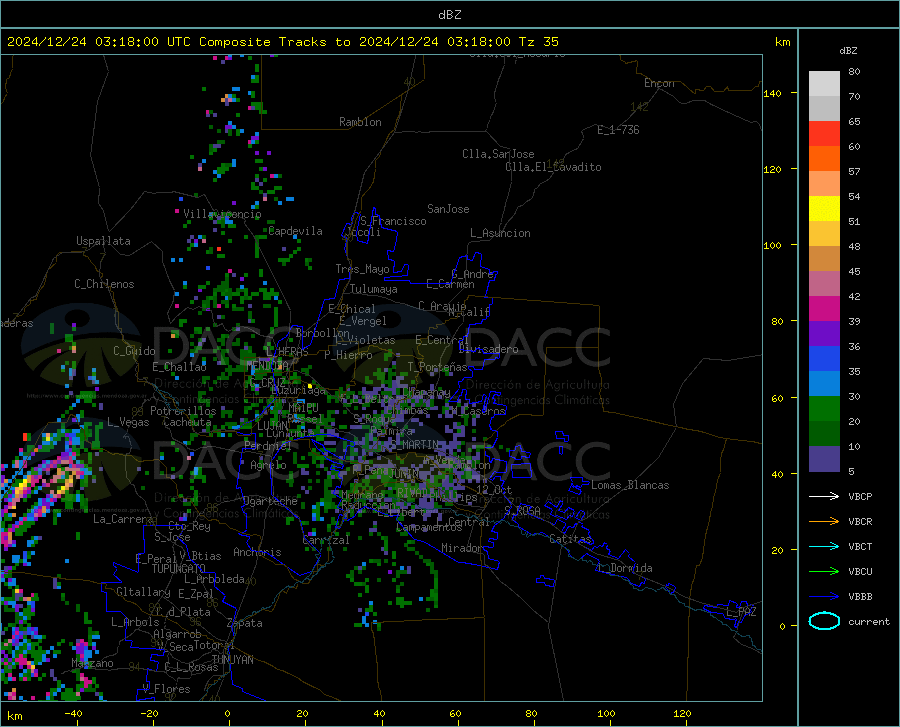Image resolution: width=900 pixels, height=727 pixels.
Task: Select the yellow swatch below the 54 label
Action: coord(824,209)
